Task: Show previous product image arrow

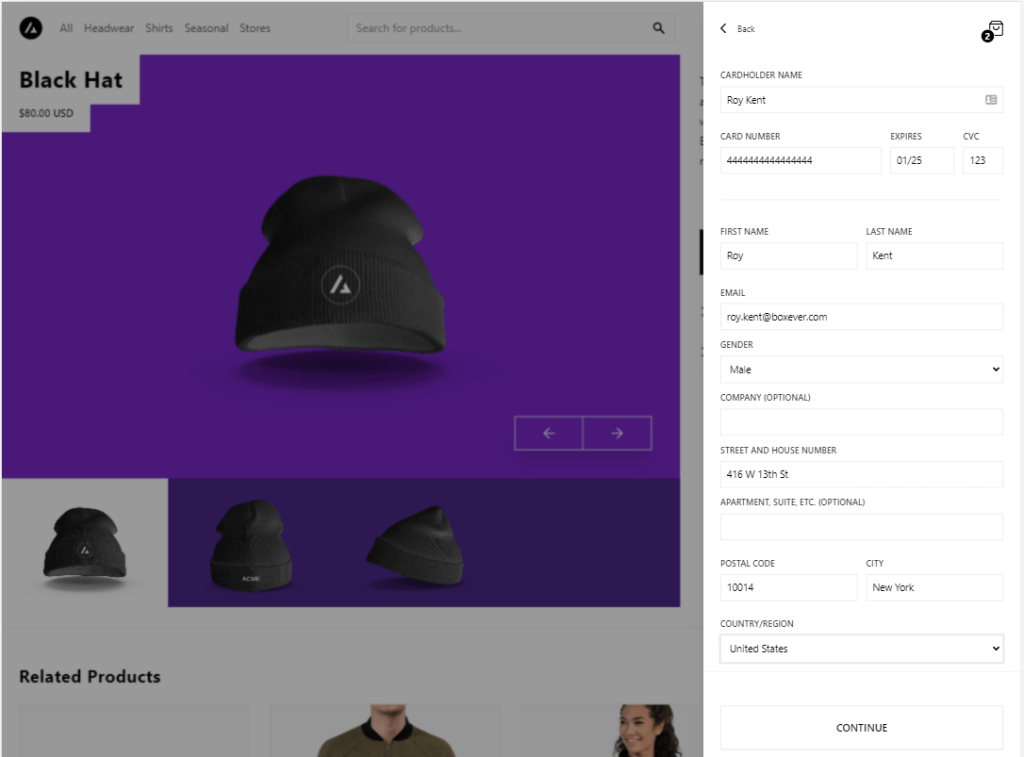Action: (x=548, y=433)
